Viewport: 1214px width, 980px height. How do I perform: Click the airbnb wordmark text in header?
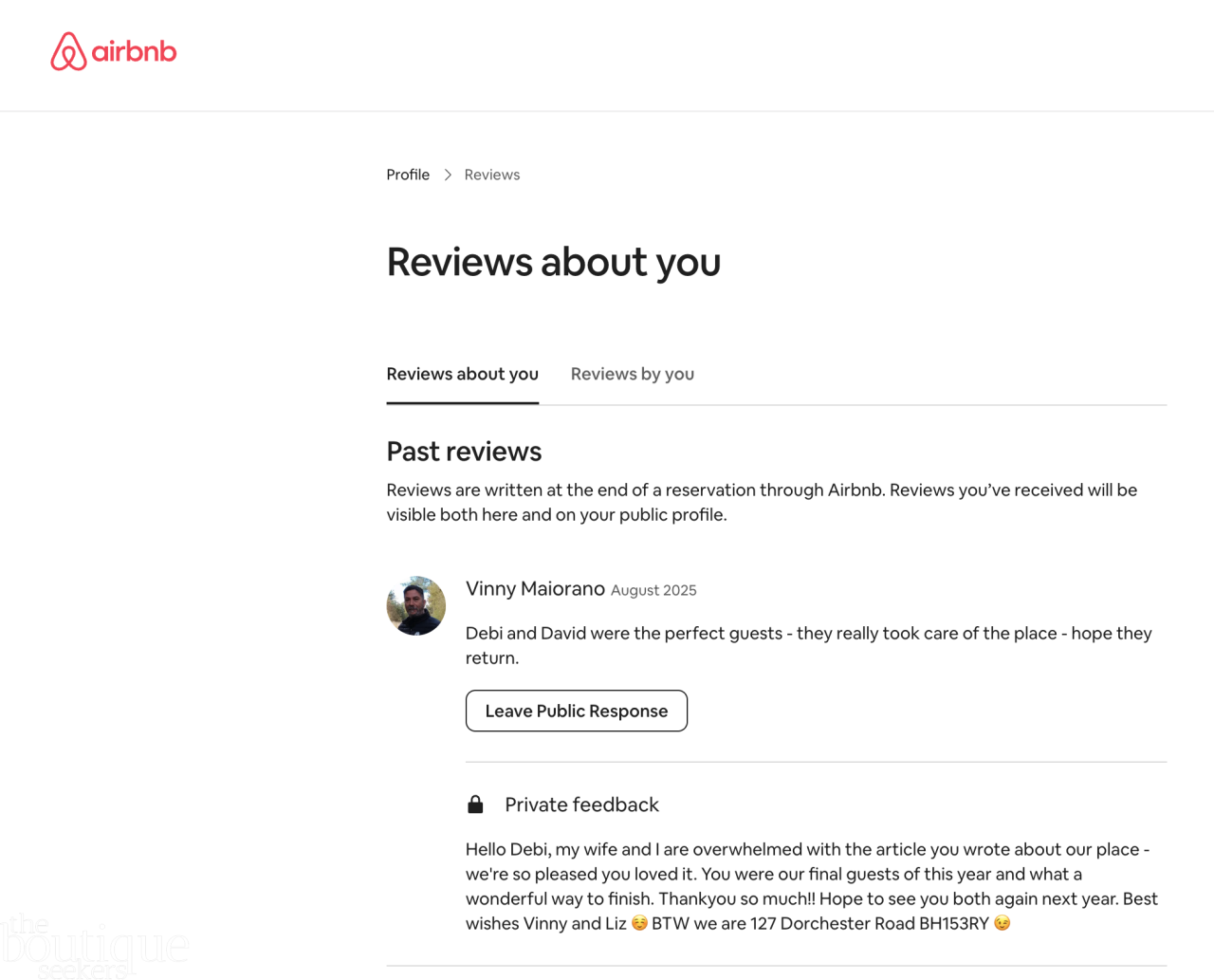tap(134, 51)
